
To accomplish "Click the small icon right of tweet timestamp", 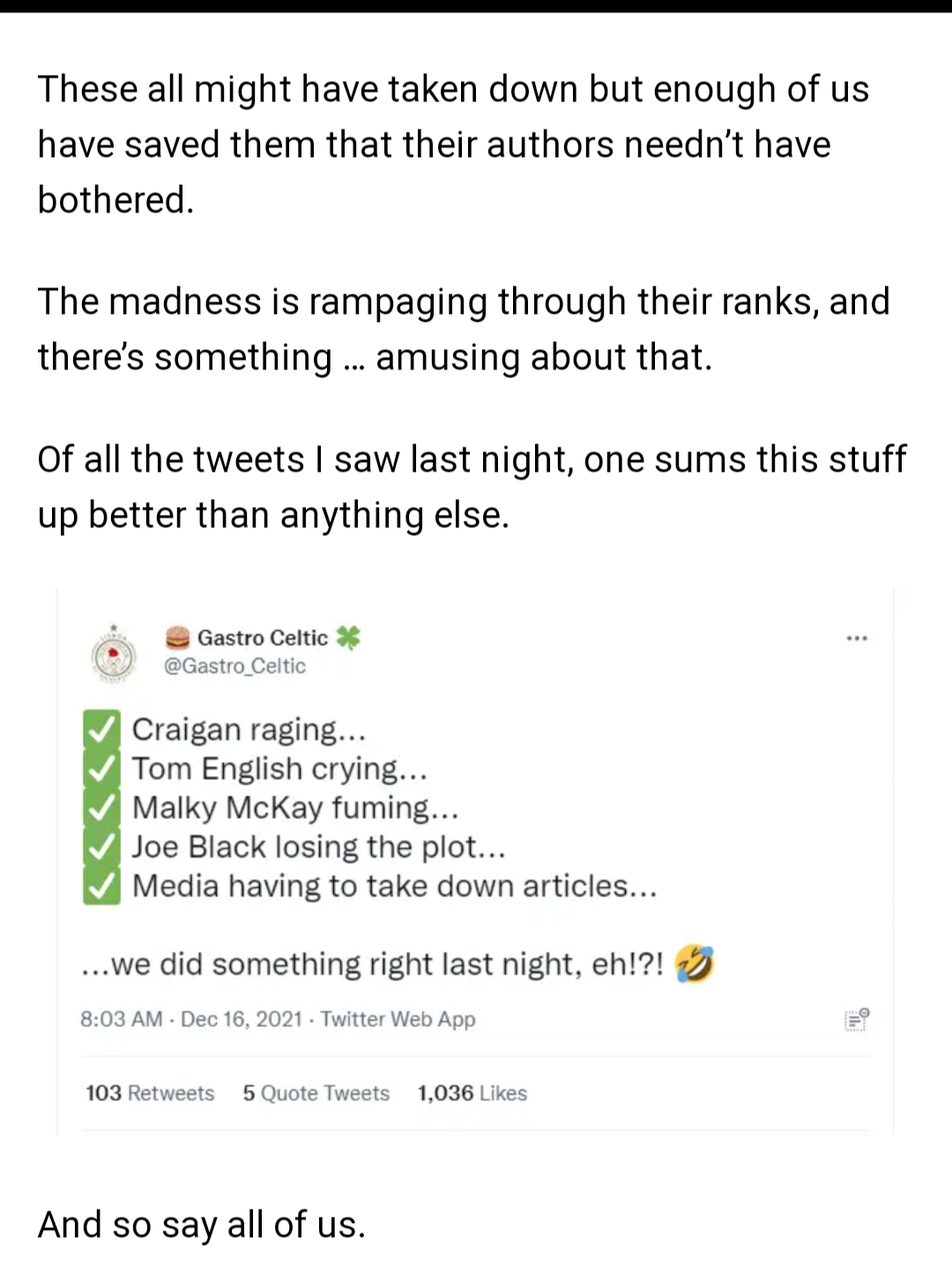I will click(856, 1019).
